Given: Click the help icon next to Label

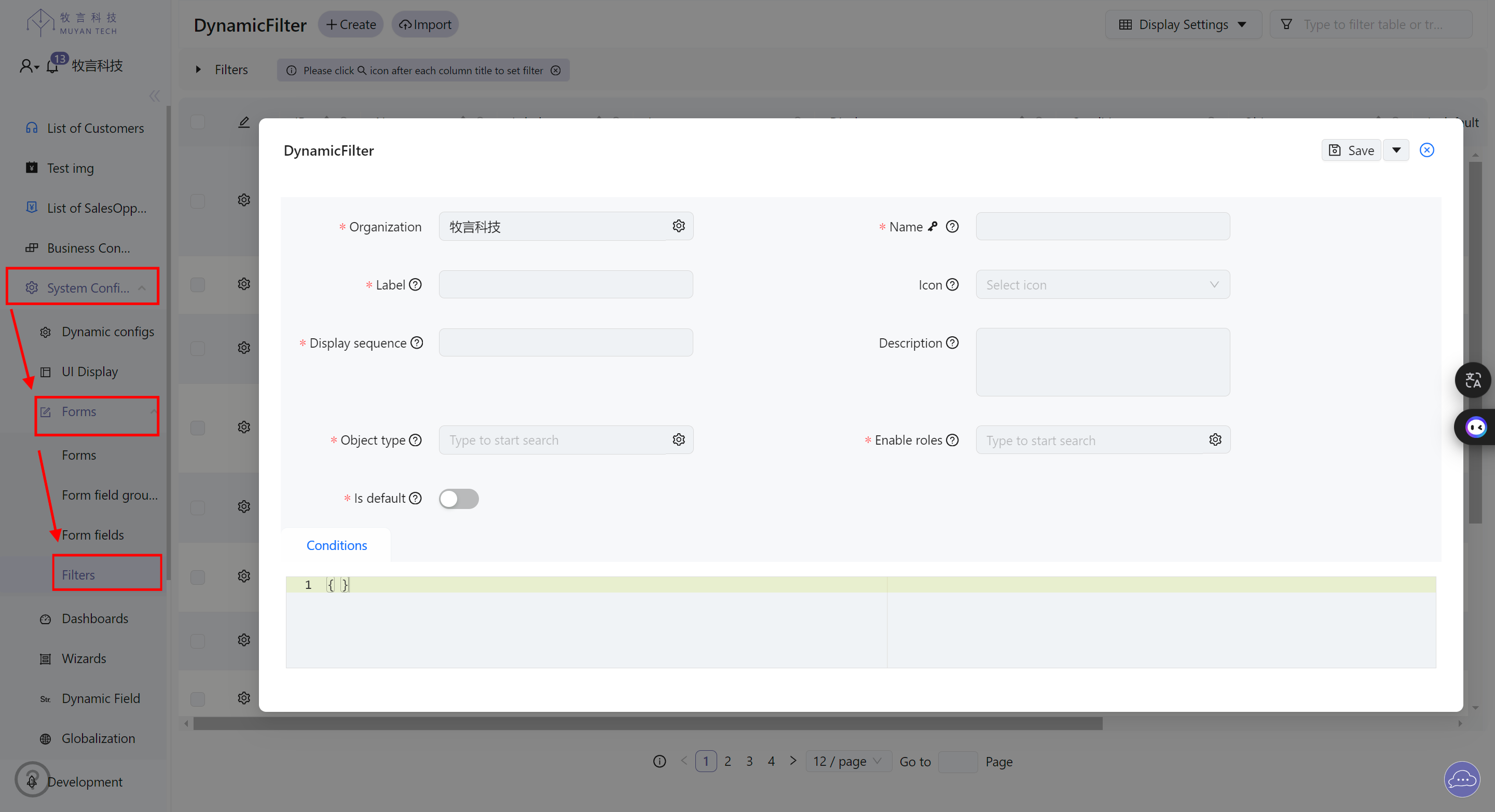Looking at the screenshot, I should click(x=416, y=284).
